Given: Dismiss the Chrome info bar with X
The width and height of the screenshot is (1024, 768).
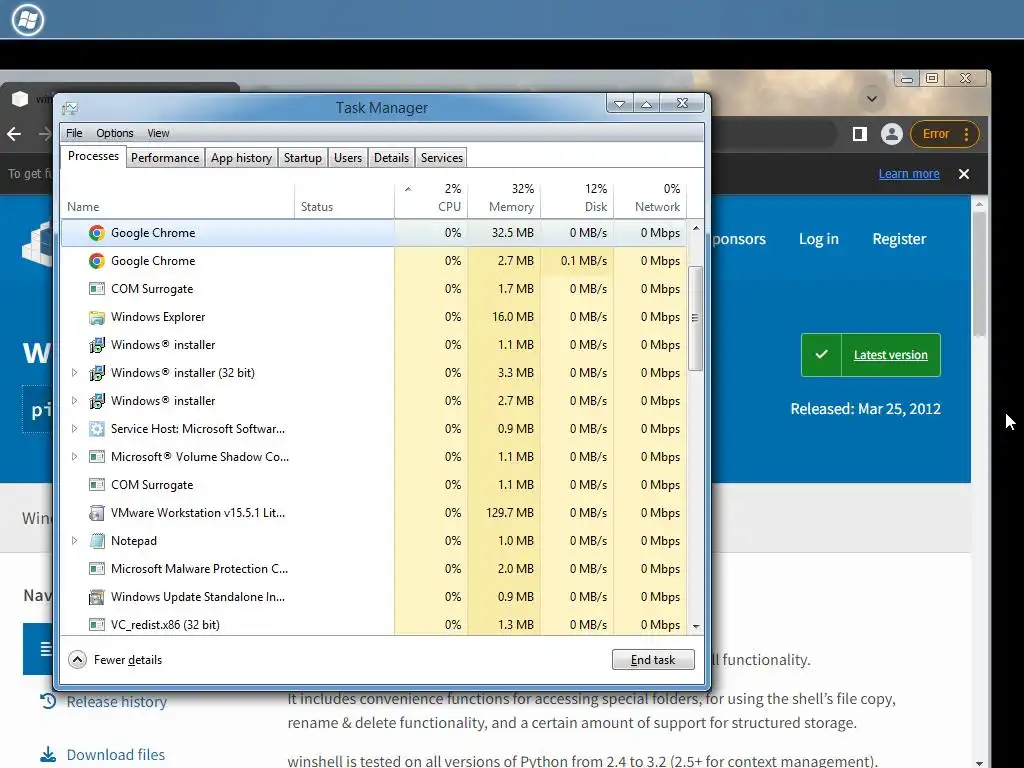Looking at the screenshot, I should click(x=964, y=174).
